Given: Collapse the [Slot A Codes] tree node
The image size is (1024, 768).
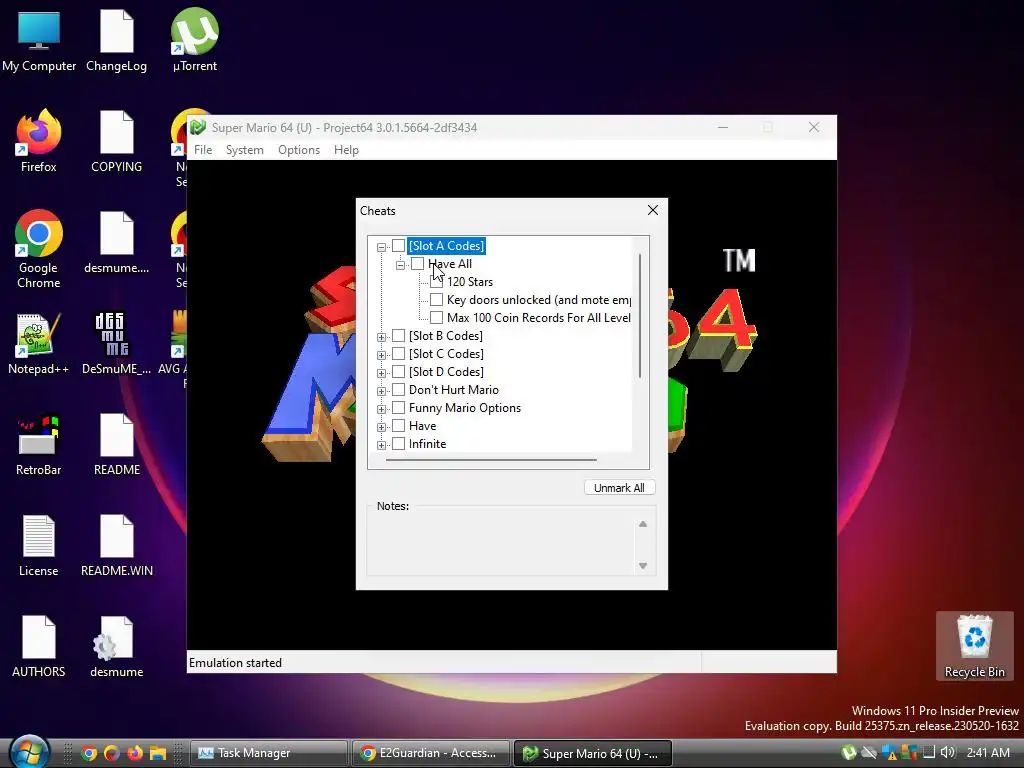Looking at the screenshot, I should coord(381,247).
